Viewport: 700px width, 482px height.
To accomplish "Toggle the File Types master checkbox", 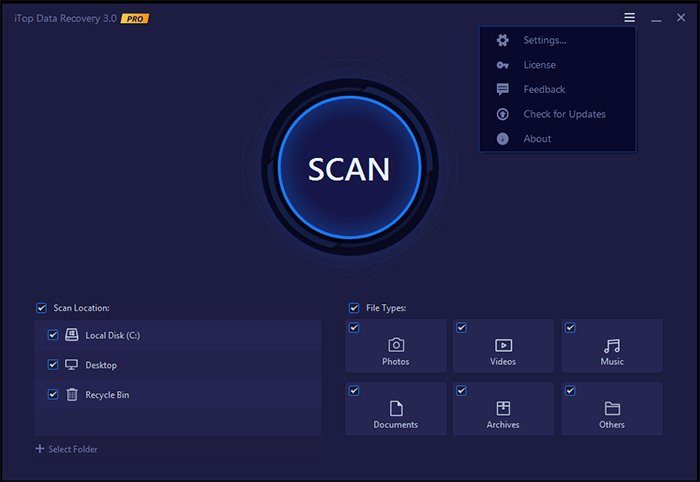I will pos(354,308).
